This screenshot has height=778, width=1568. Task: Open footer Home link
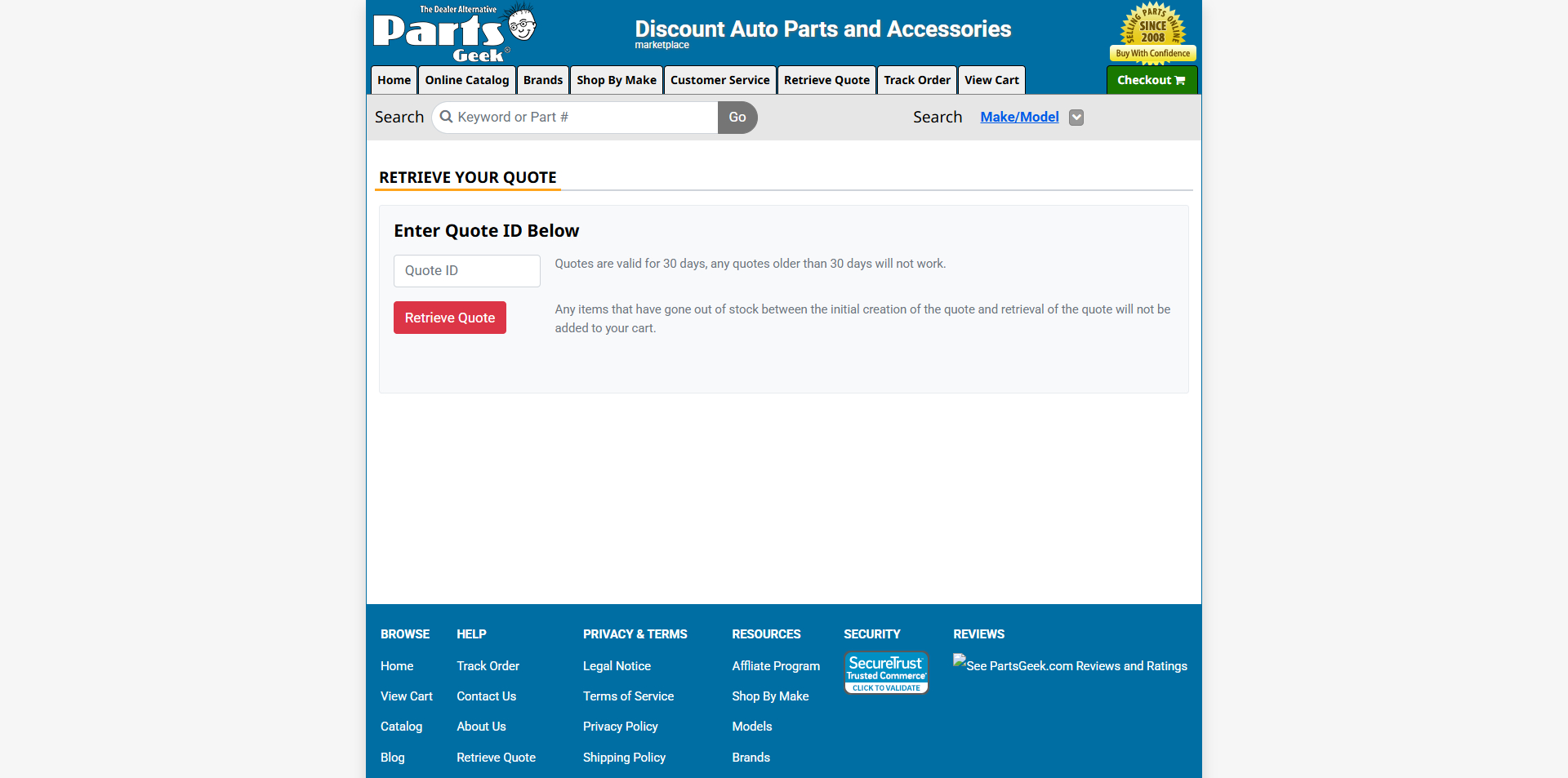397,666
